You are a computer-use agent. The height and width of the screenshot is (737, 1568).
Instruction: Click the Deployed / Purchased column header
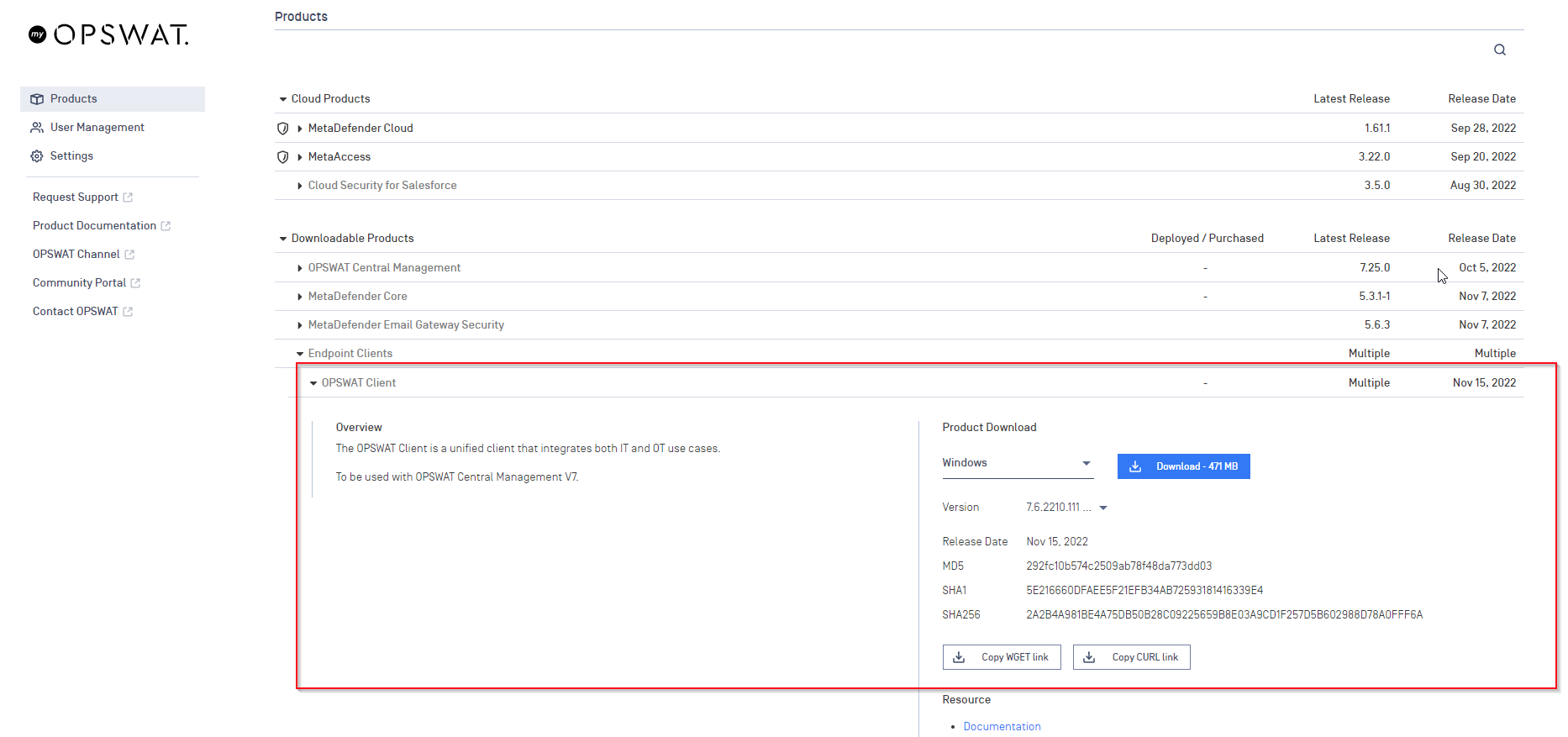point(1207,239)
